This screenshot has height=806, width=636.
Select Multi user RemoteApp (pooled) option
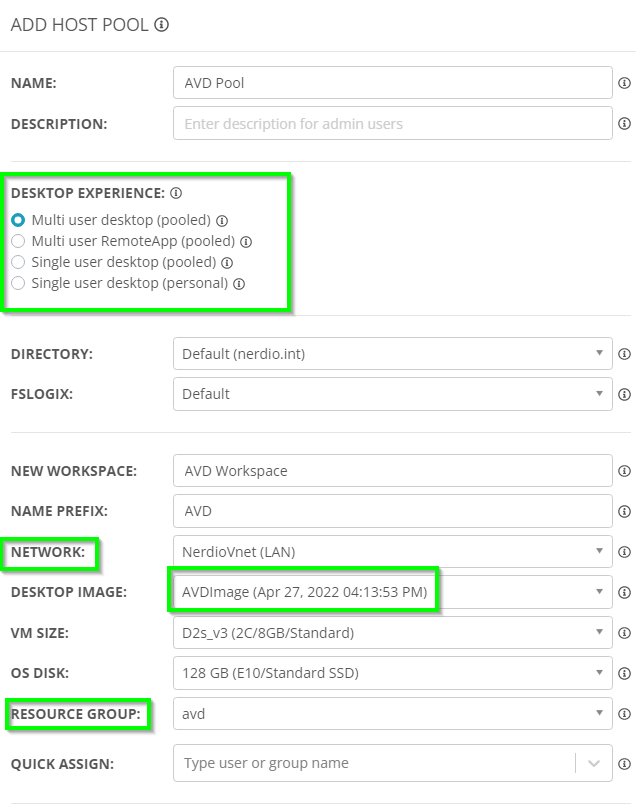coord(18,241)
